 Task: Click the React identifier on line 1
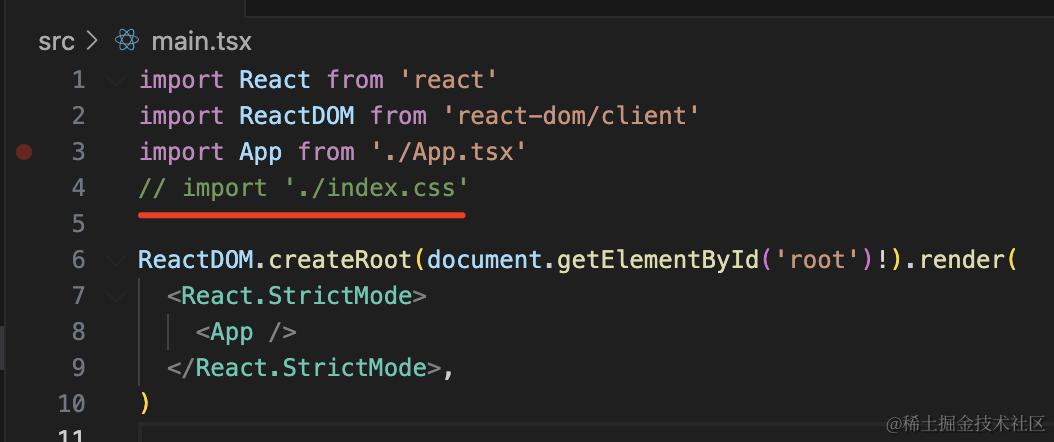(275, 81)
